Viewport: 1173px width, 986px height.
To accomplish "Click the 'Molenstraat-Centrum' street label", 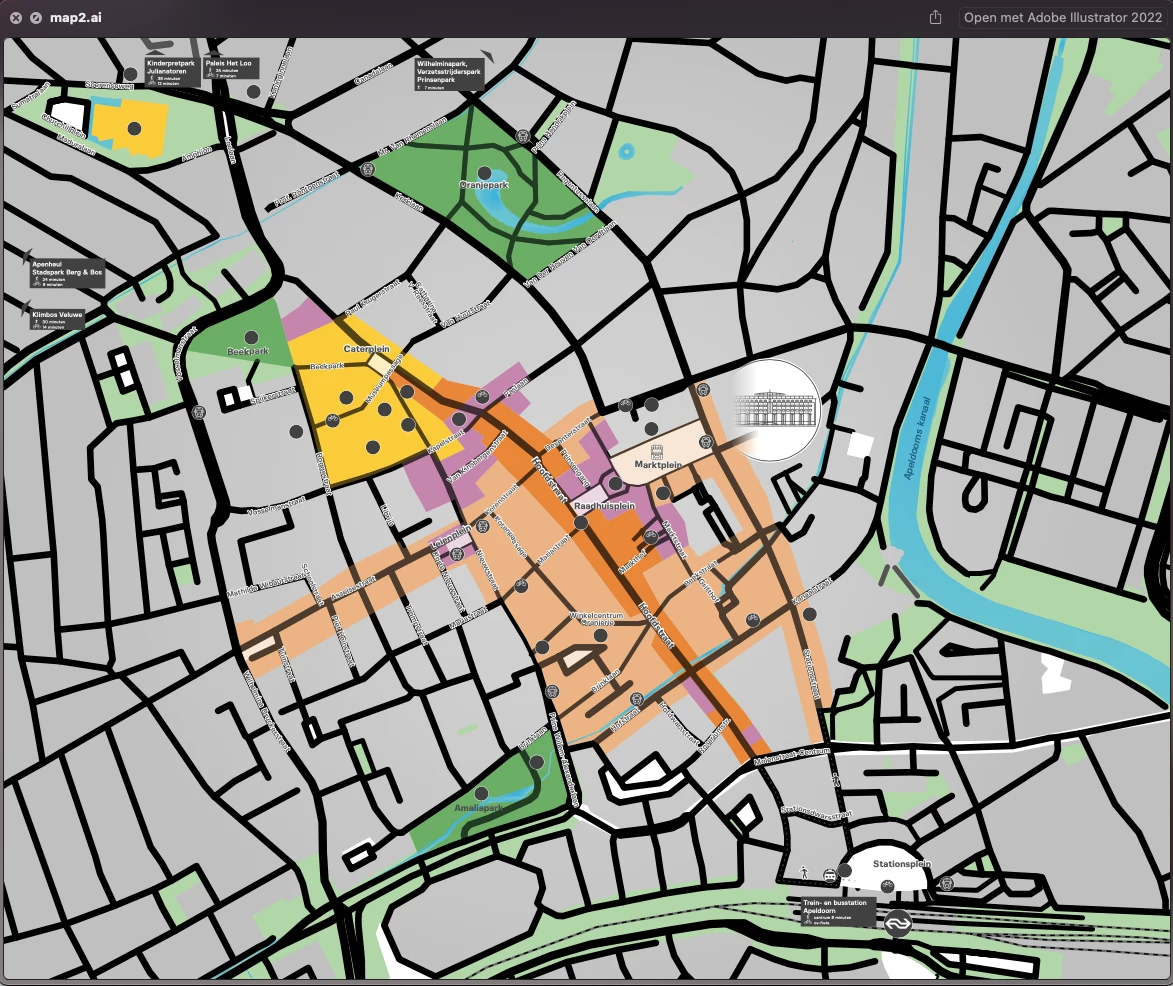I will [791, 756].
